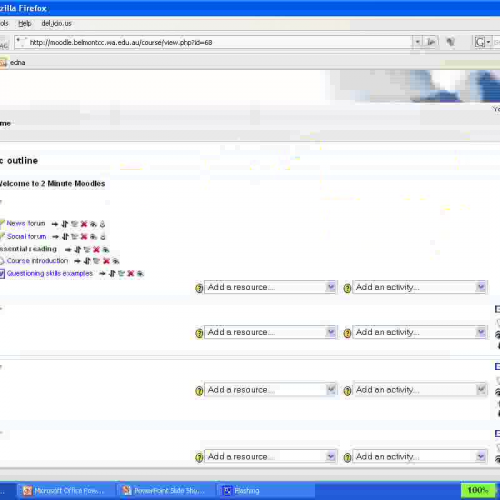This screenshot has width=500, height=500.
Task: Toggle group mode icon for News forum
Action: (103, 224)
